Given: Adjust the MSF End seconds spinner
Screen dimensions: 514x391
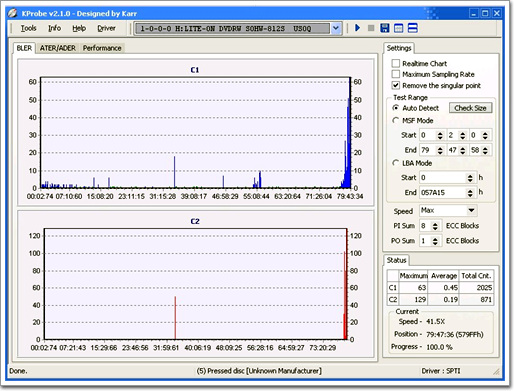Looking at the screenshot, I should point(463,150).
